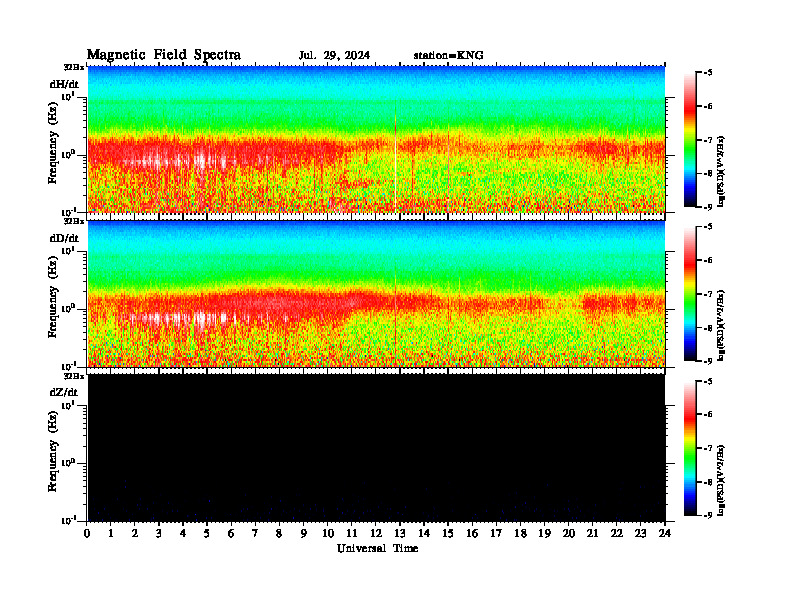
Task: Click hour tick label "13" on time axis
Action: pos(400,533)
